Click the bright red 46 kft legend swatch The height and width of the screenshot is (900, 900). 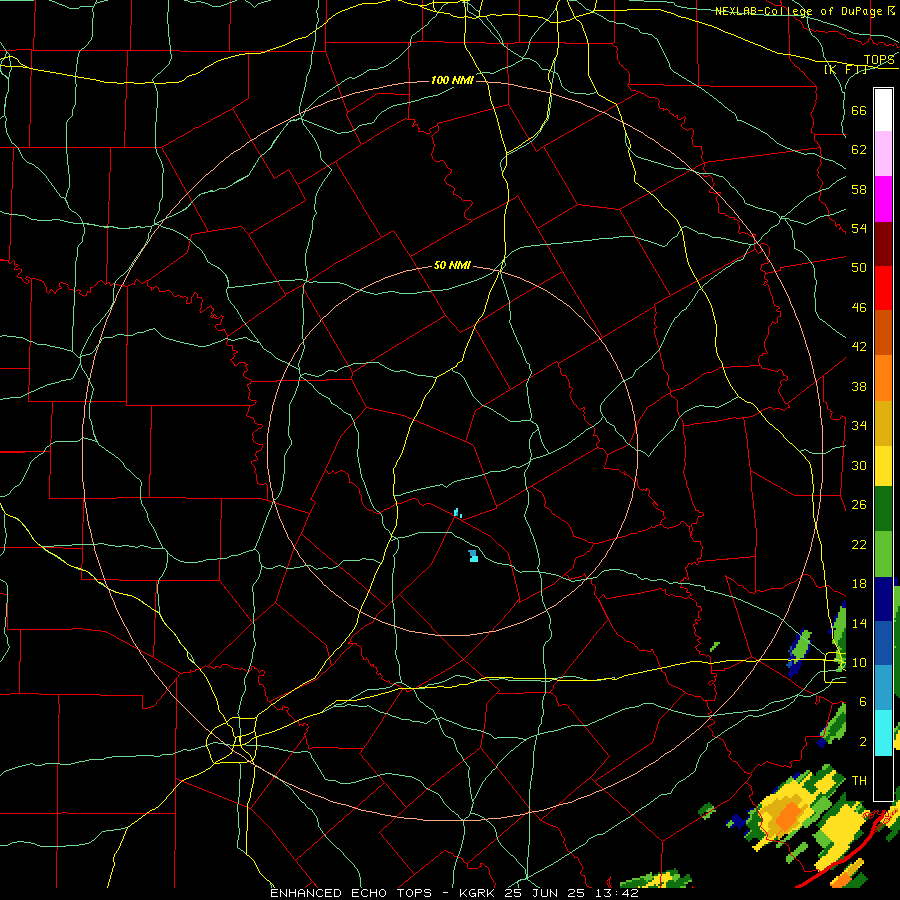pos(883,288)
